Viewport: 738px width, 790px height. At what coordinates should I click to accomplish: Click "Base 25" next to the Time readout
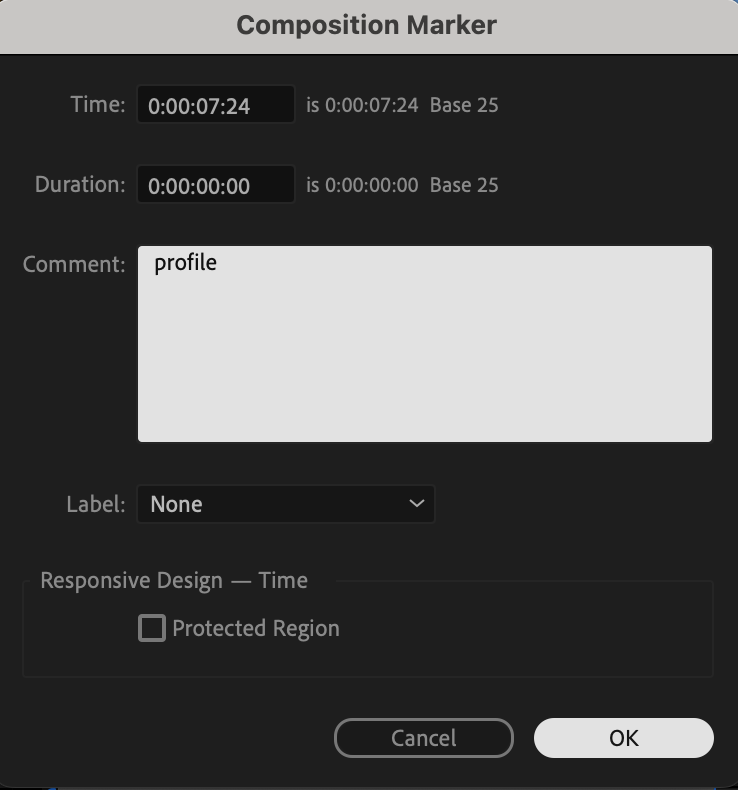click(464, 105)
